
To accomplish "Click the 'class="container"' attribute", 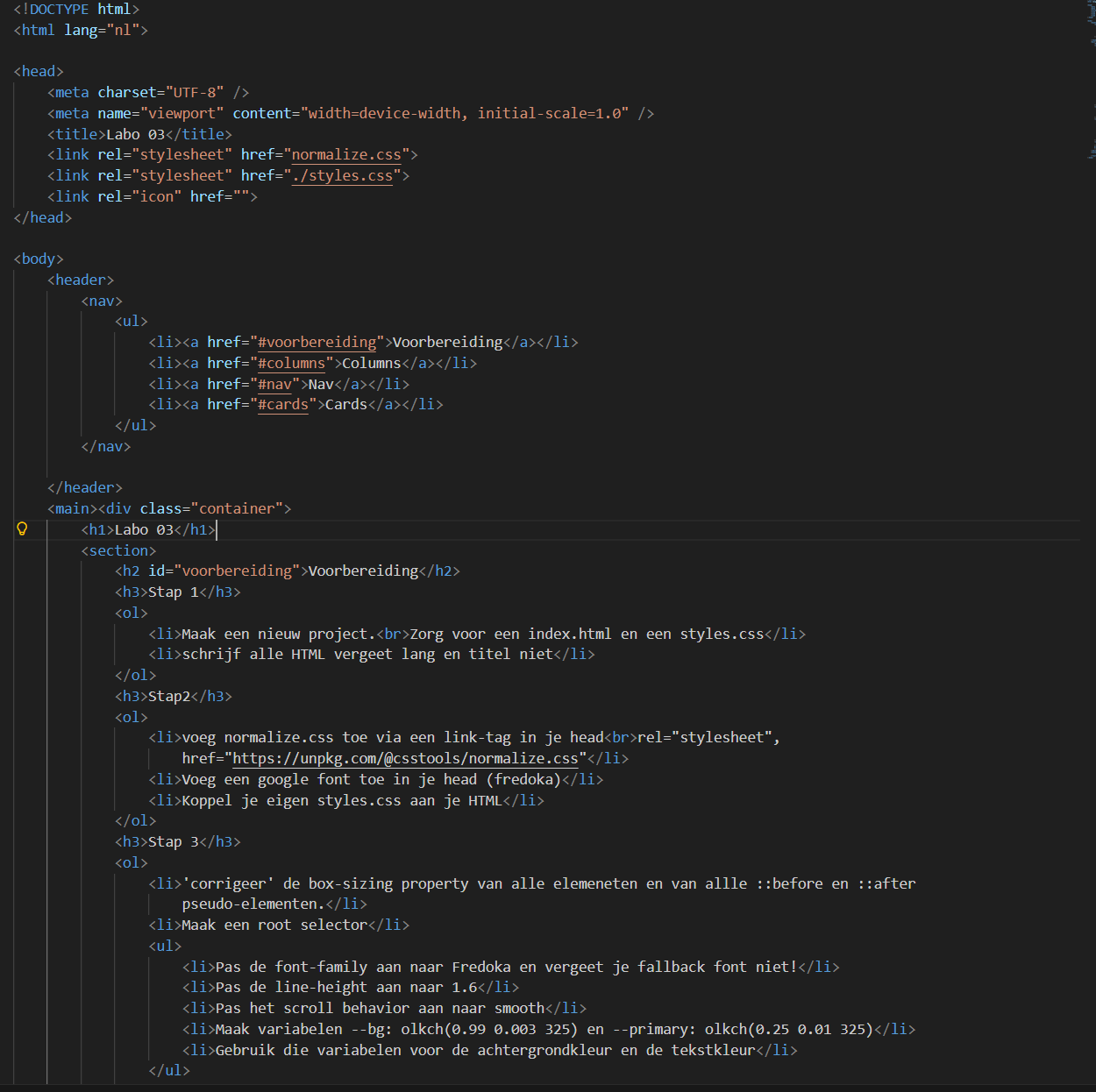I will 211,509.
